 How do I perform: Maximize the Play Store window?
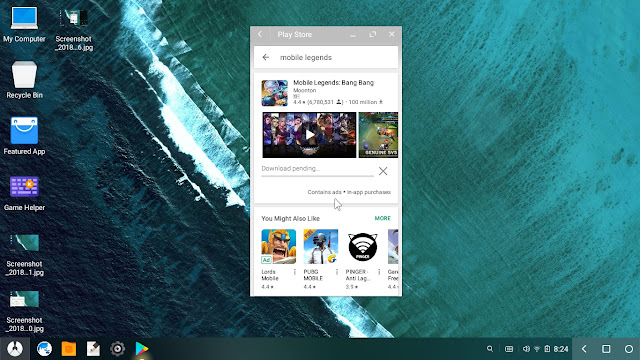pos(373,35)
